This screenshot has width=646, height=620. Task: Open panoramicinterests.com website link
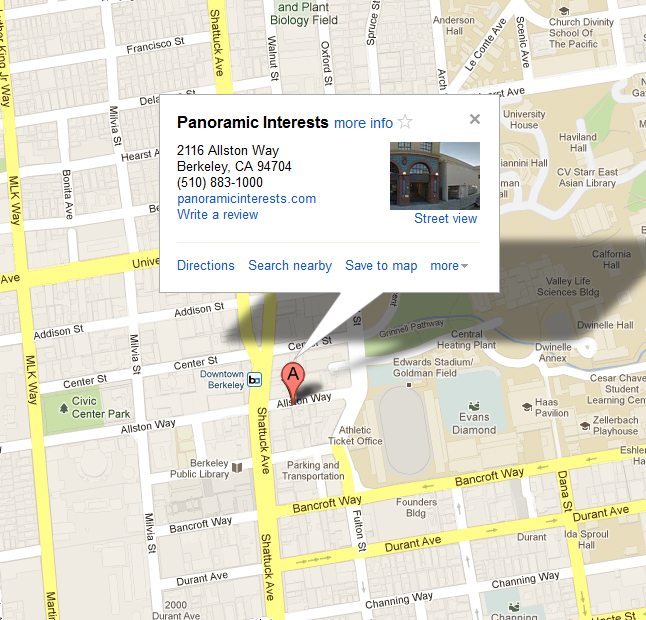[x=246, y=199]
